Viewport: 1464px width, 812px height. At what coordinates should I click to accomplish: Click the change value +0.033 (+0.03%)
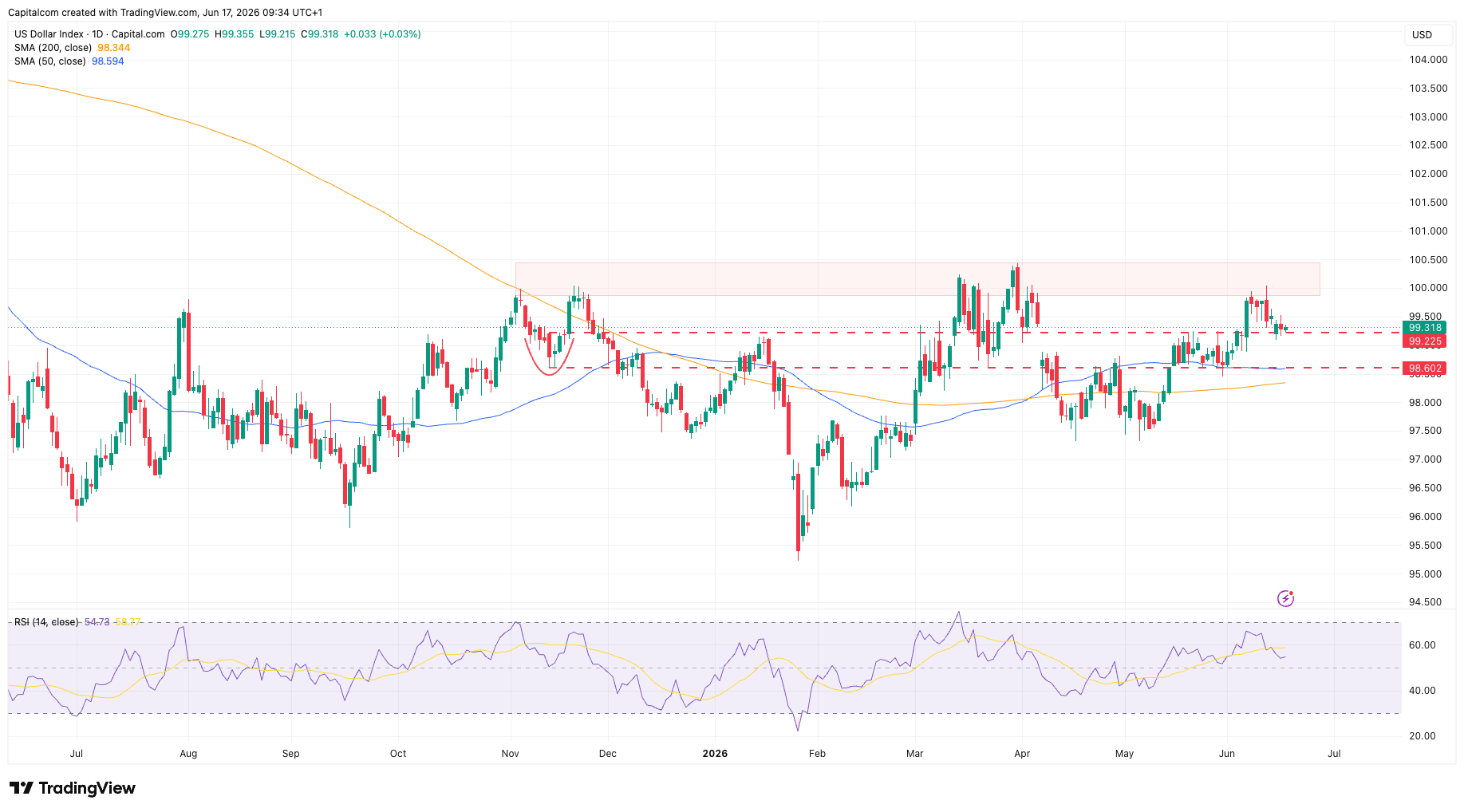click(382, 34)
